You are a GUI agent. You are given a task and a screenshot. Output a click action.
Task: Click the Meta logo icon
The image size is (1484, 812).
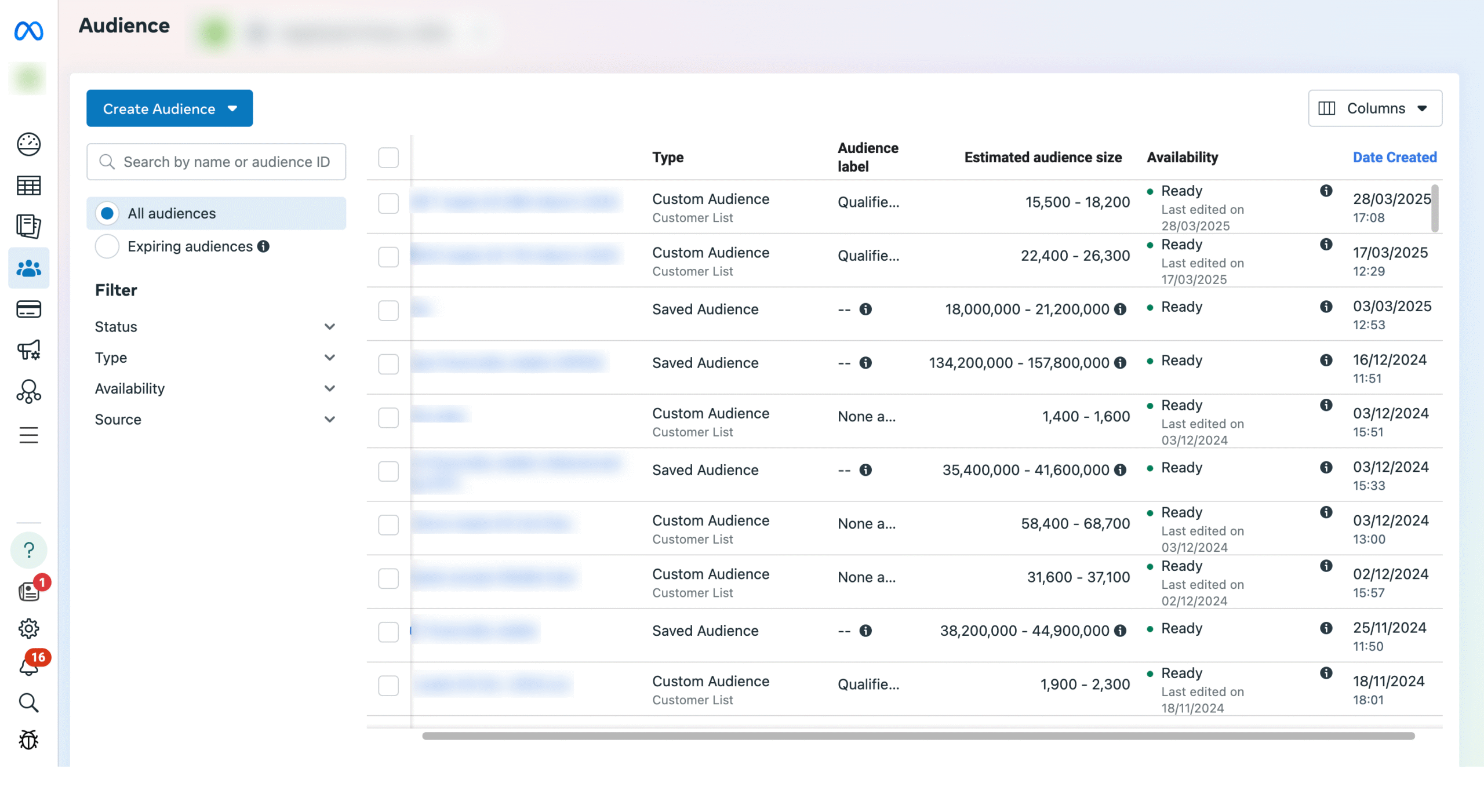28,31
